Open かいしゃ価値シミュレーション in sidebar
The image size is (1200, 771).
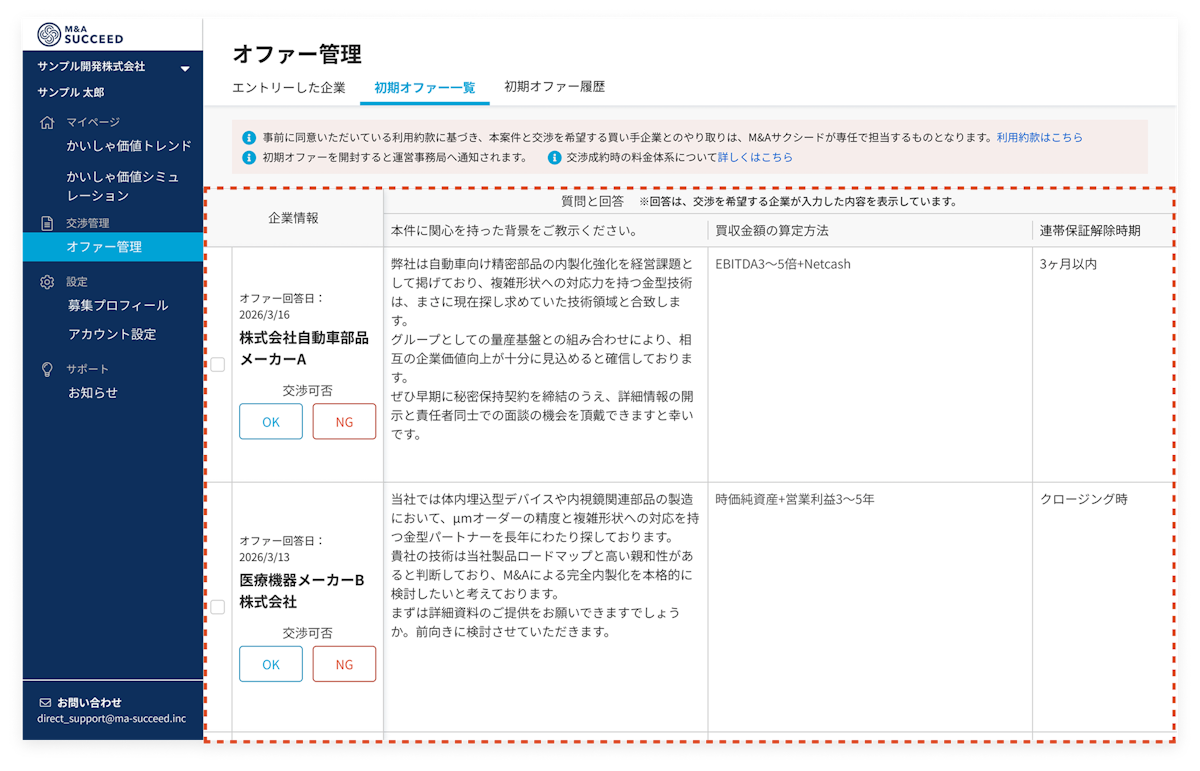pos(123,186)
